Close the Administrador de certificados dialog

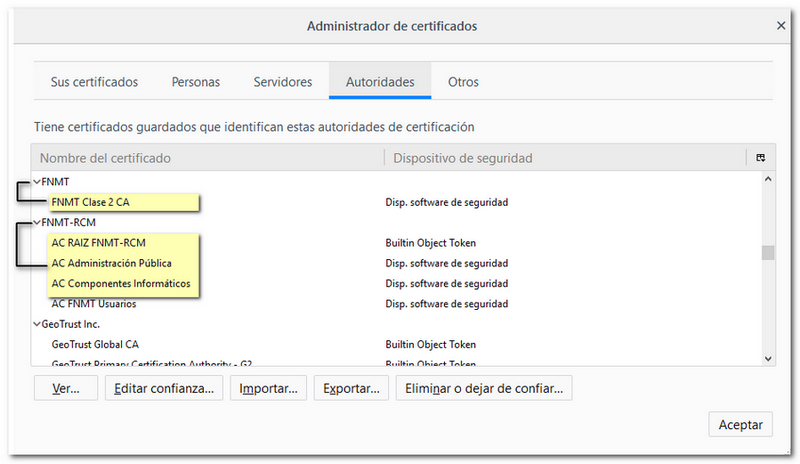[780, 25]
